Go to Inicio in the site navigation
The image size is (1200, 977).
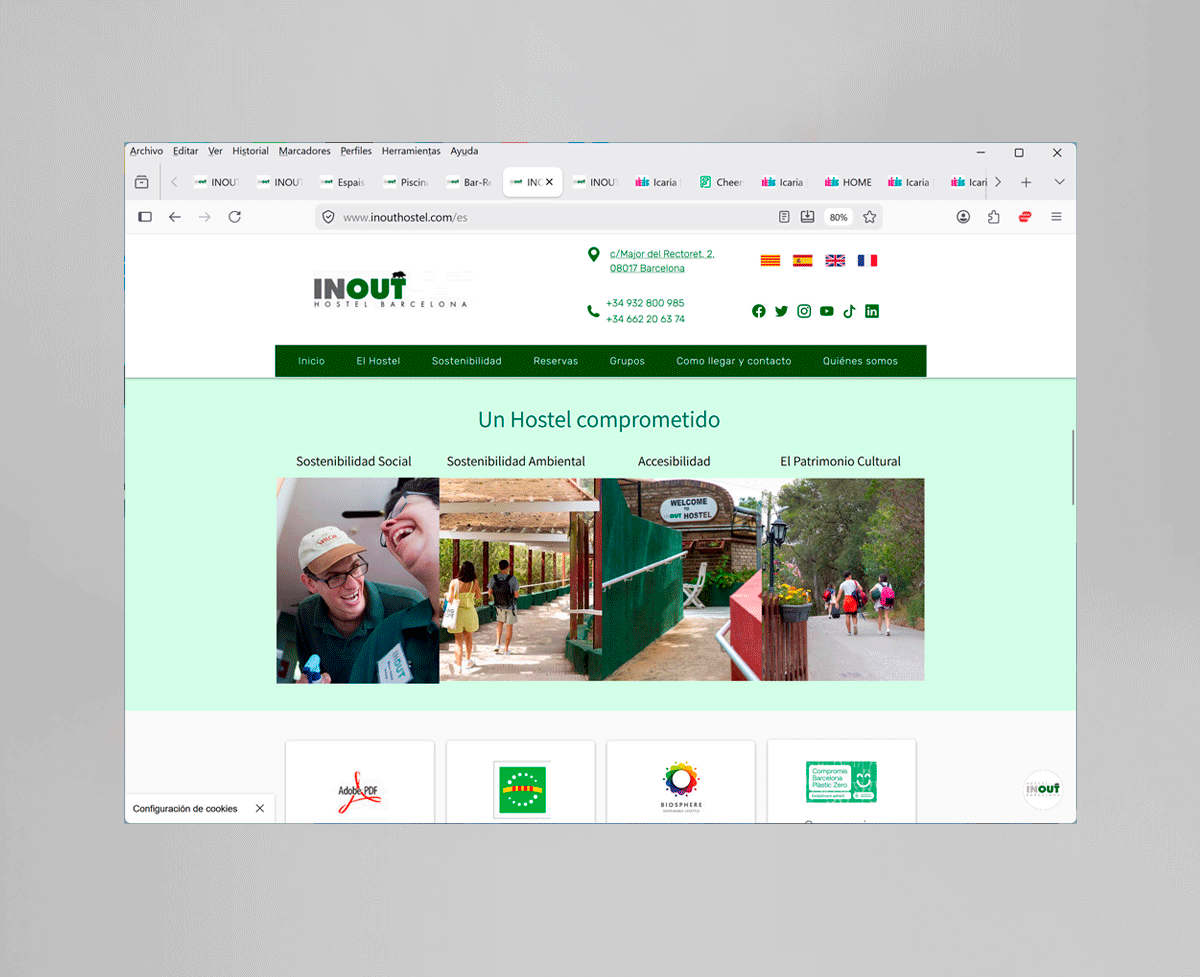click(311, 361)
